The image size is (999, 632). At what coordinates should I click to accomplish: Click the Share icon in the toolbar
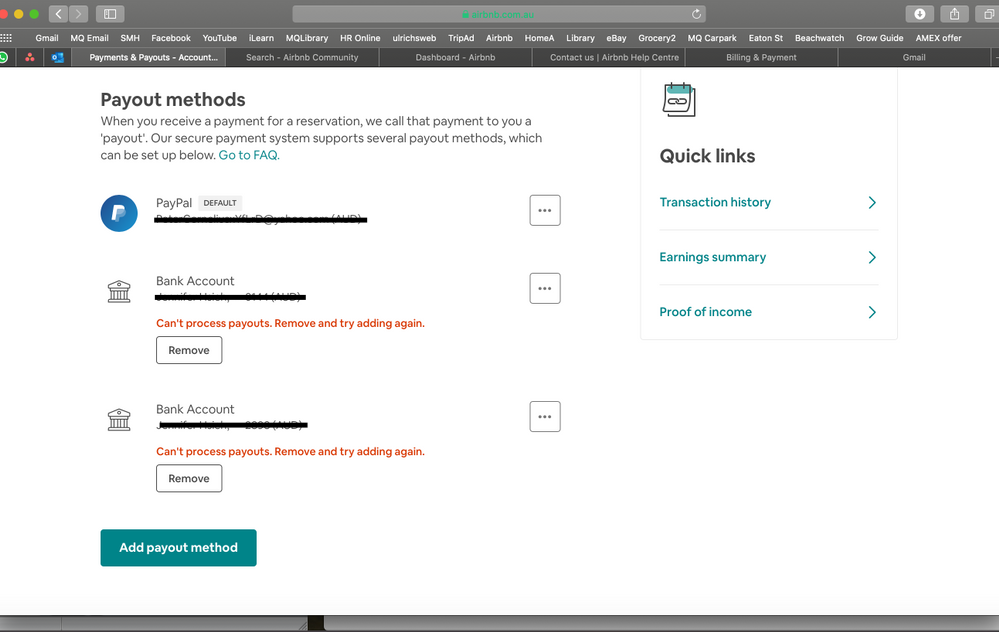(x=953, y=14)
